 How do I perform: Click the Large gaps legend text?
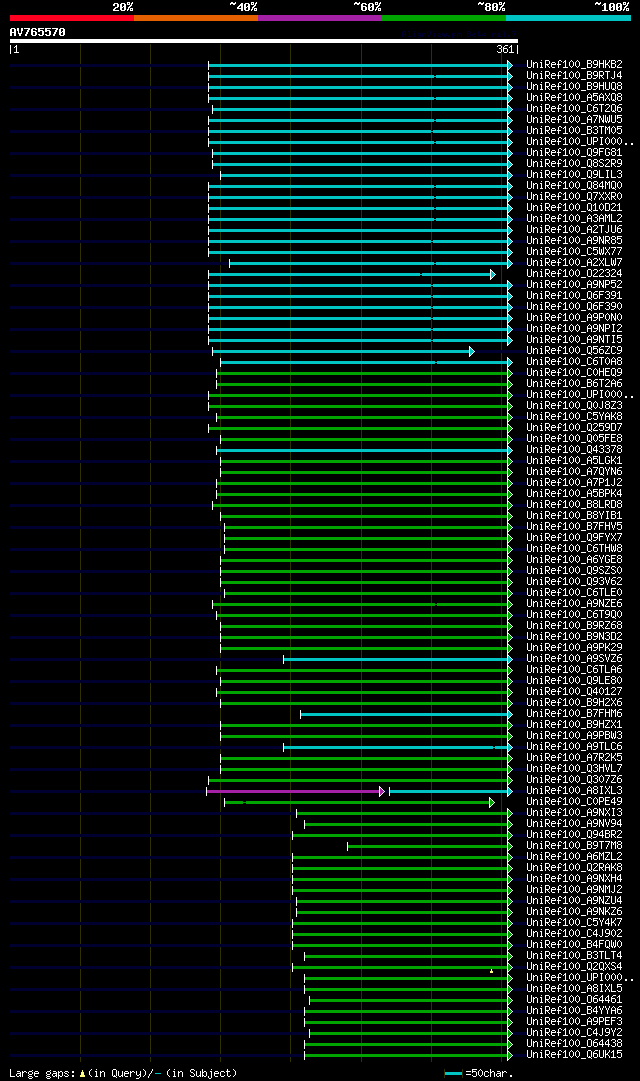(x=123, y=1073)
